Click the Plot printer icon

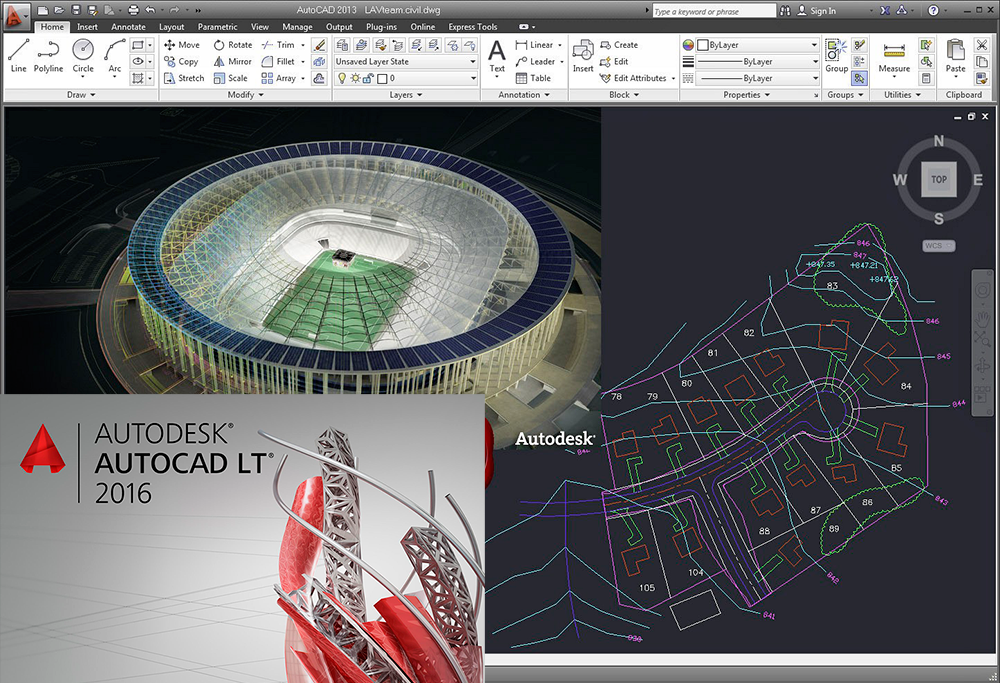pos(133,10)
